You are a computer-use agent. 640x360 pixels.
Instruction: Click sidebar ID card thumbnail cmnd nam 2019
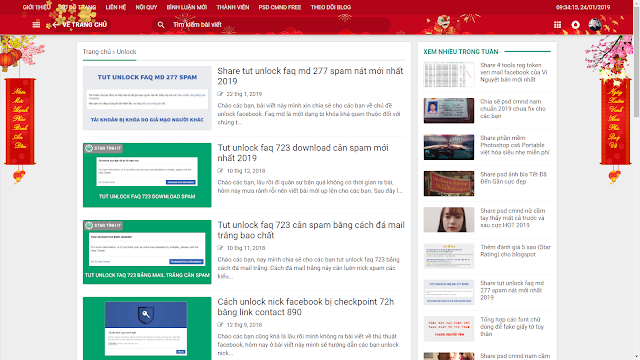[449, 111]
